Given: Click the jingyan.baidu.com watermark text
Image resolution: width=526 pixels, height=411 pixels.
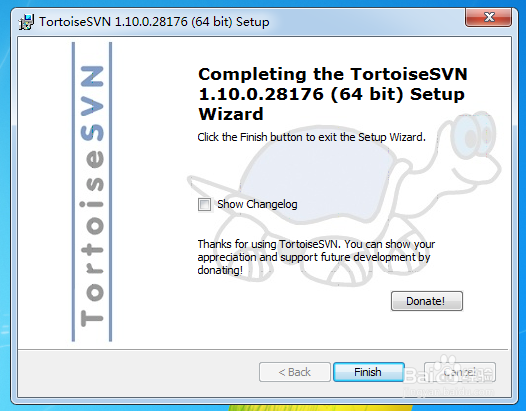Looking at the screenshot, I should [448, 391].
